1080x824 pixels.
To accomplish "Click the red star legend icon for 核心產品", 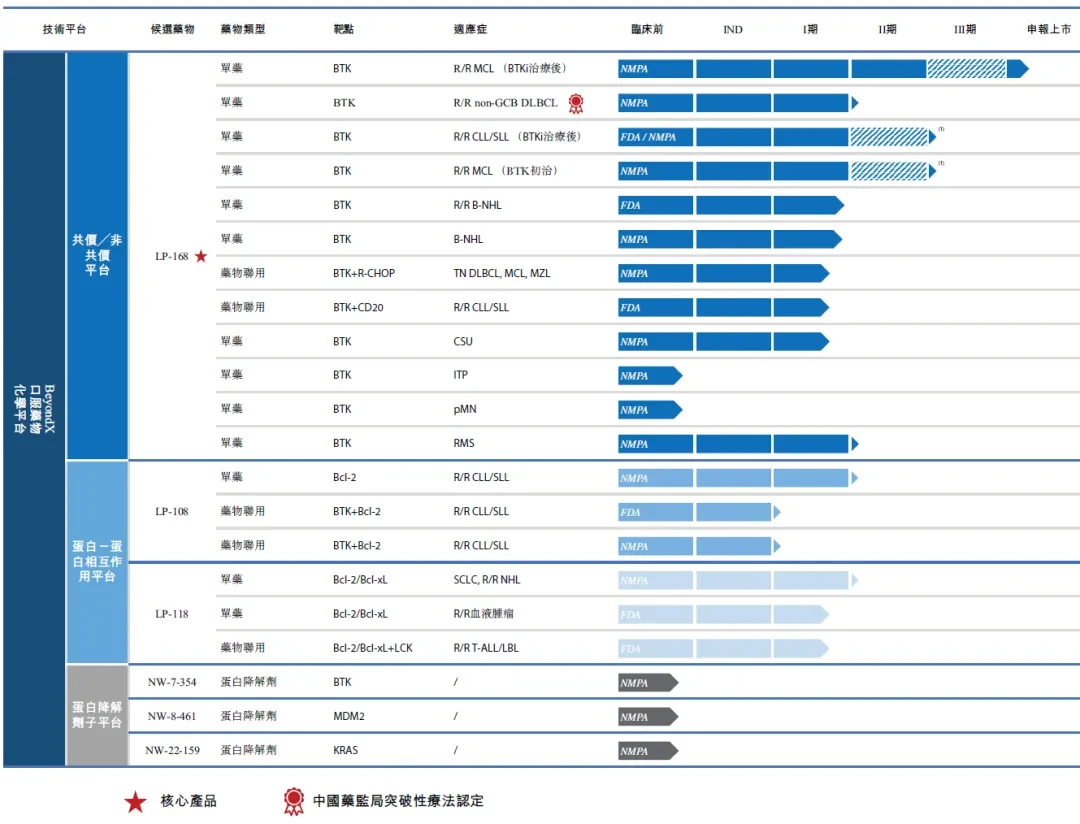I will click(x=136, y=801).
